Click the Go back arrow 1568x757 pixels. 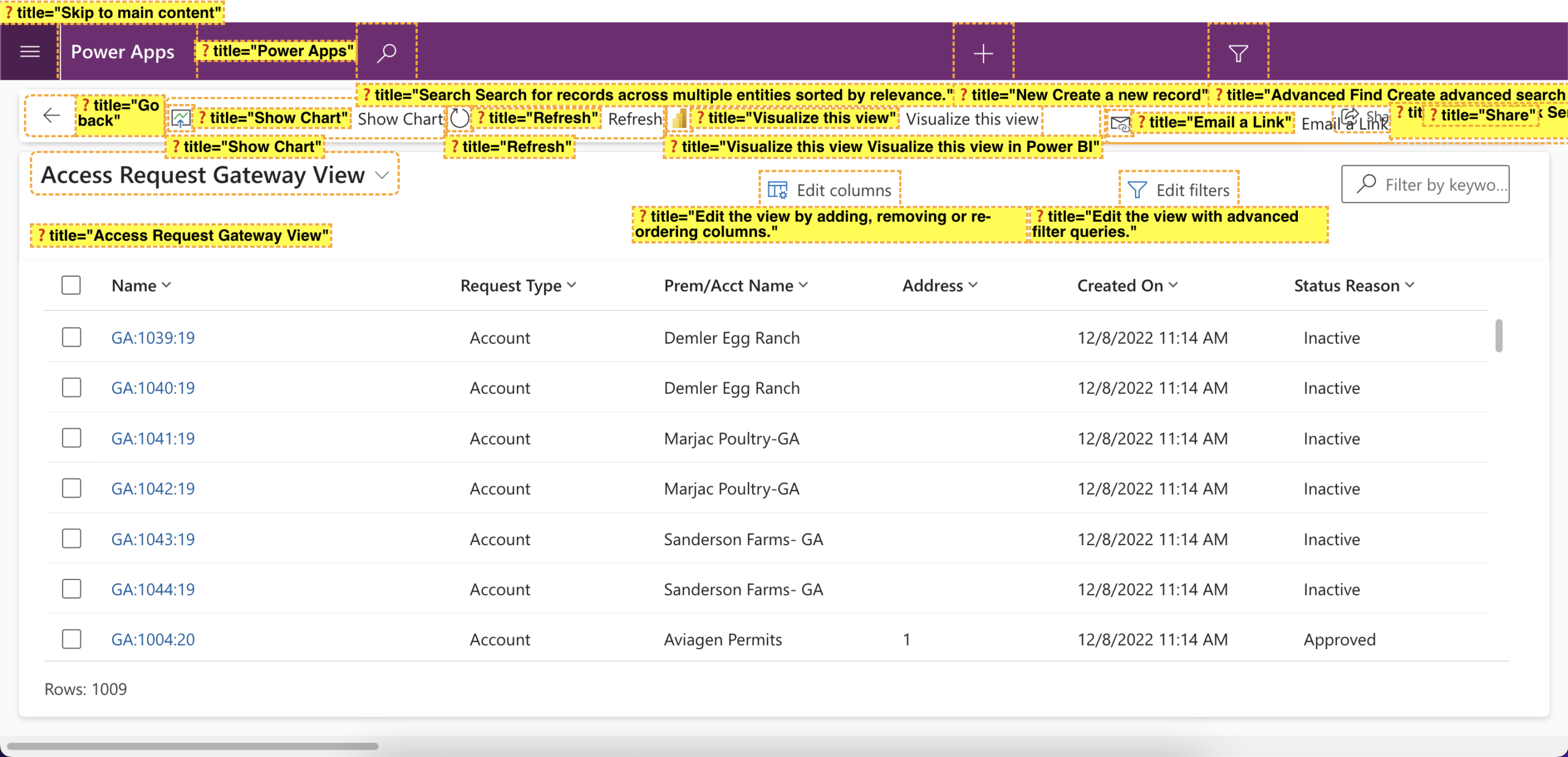(51, 115)
